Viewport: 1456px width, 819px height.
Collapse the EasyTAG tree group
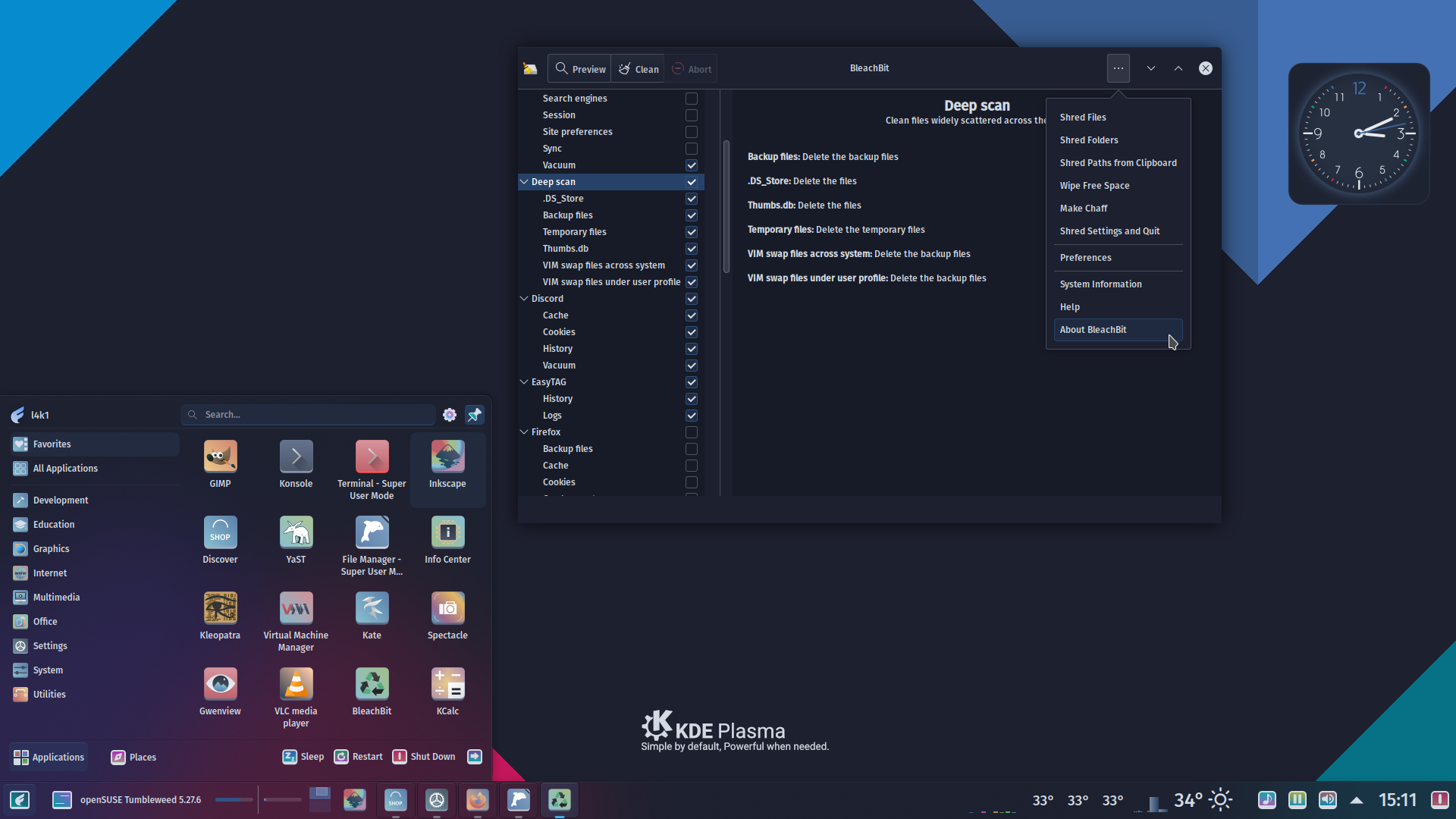coord(524,382)
